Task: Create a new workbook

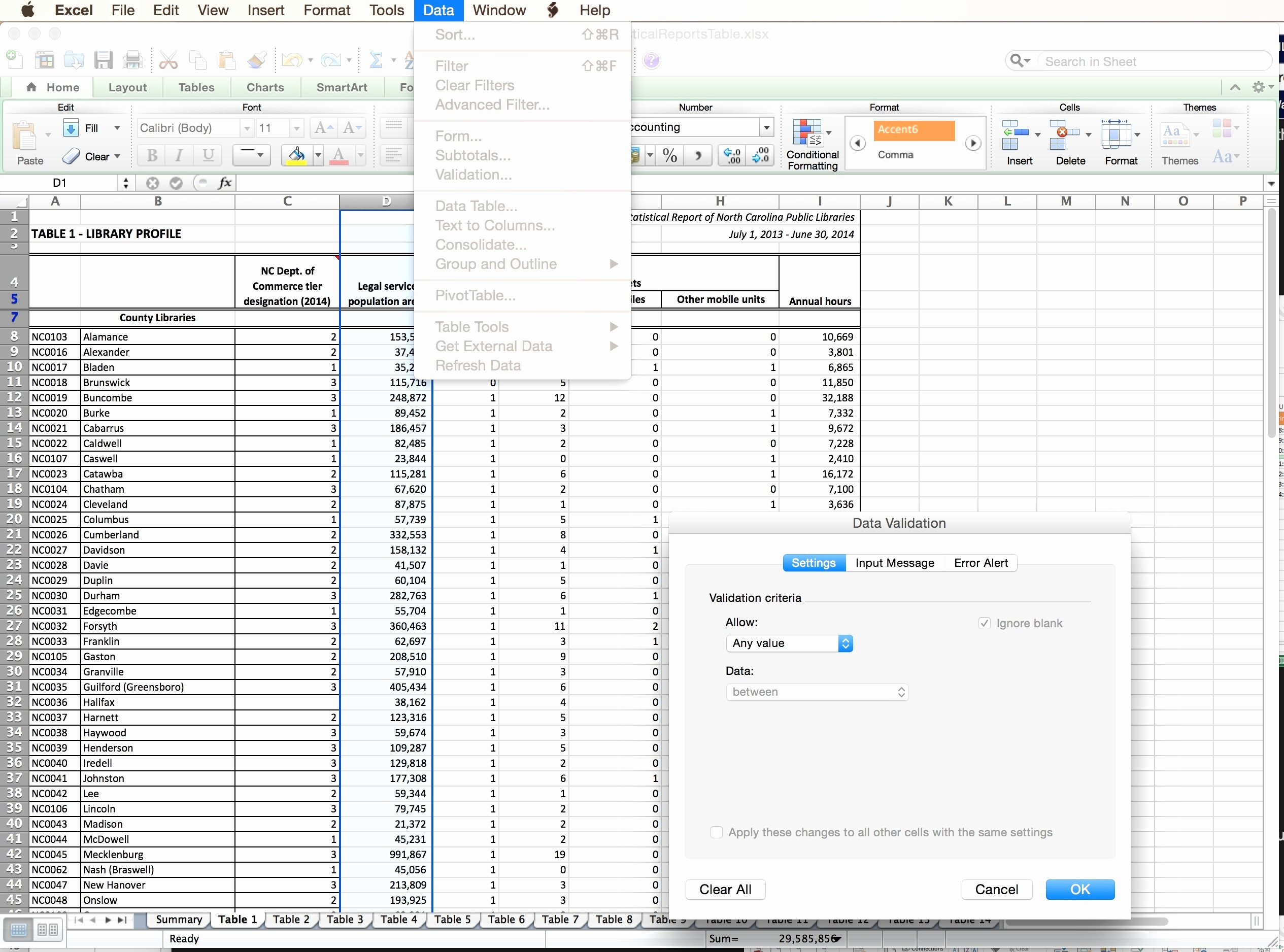Action: 13,59
